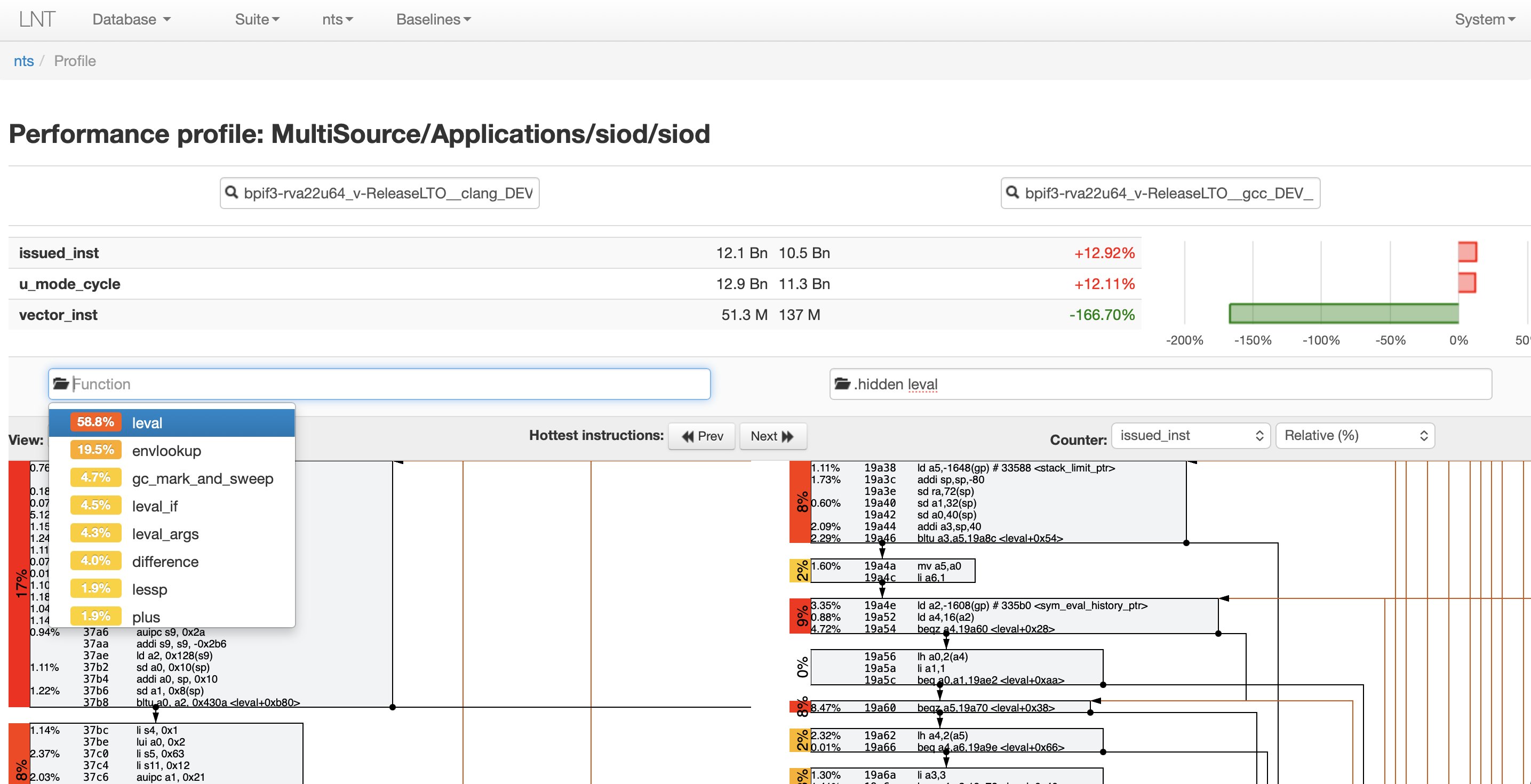Open the Database menu
This screenshot has width=1531, height=784.
pyautogui.click(x=131, y=19)
